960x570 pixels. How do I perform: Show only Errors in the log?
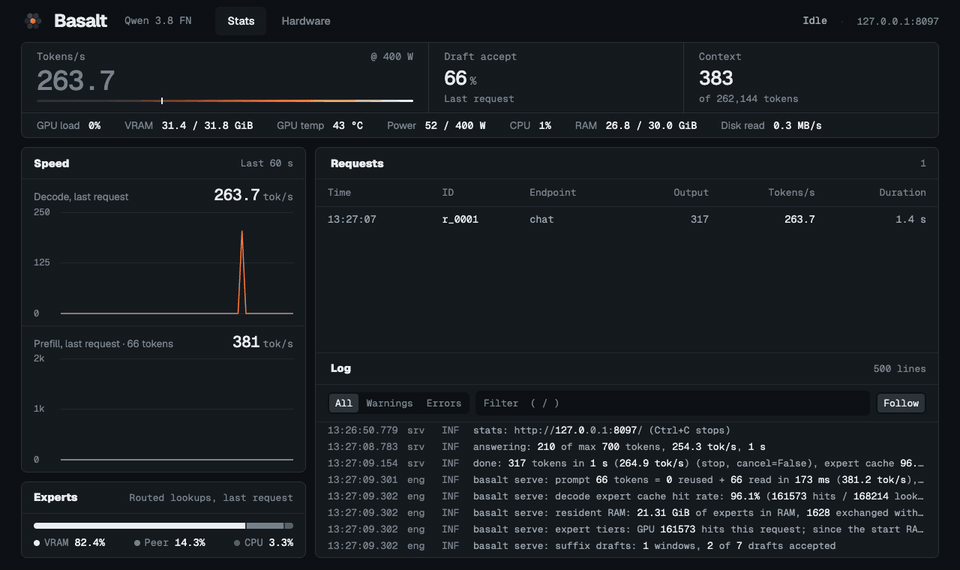coord(444,403)
